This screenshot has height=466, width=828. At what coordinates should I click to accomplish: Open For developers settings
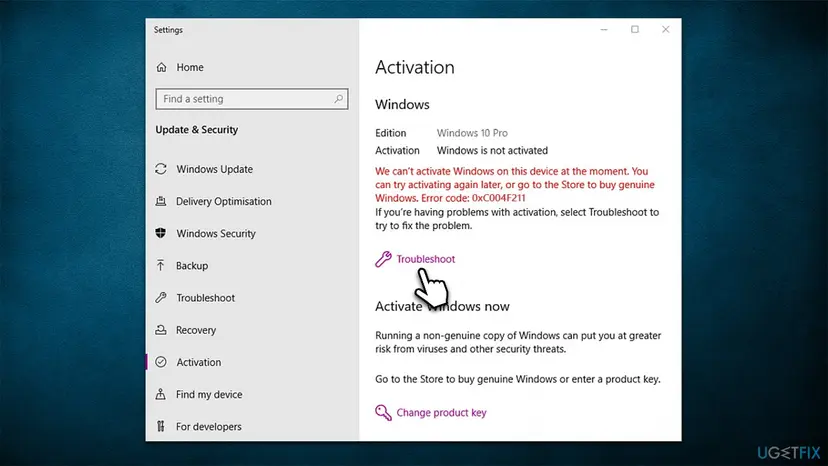(x=209, y=427)
